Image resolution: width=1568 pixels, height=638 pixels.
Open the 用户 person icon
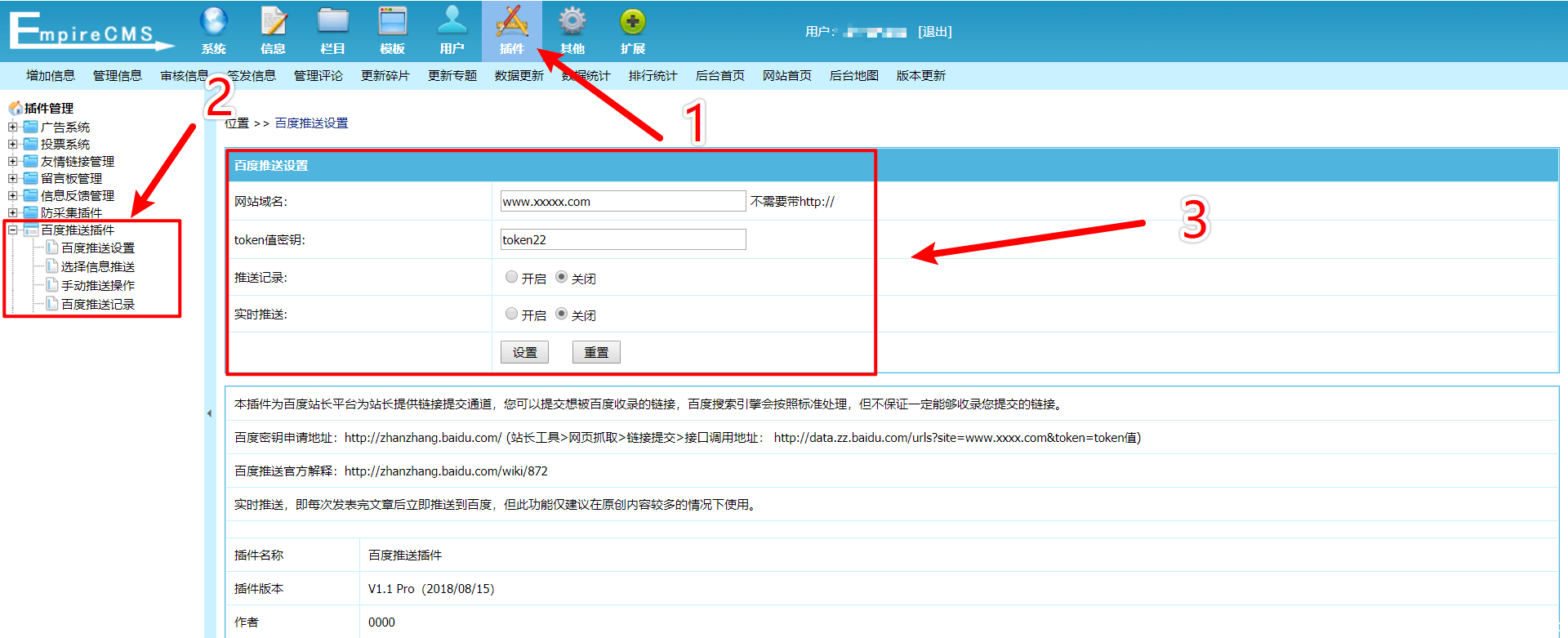click(452, 21)
